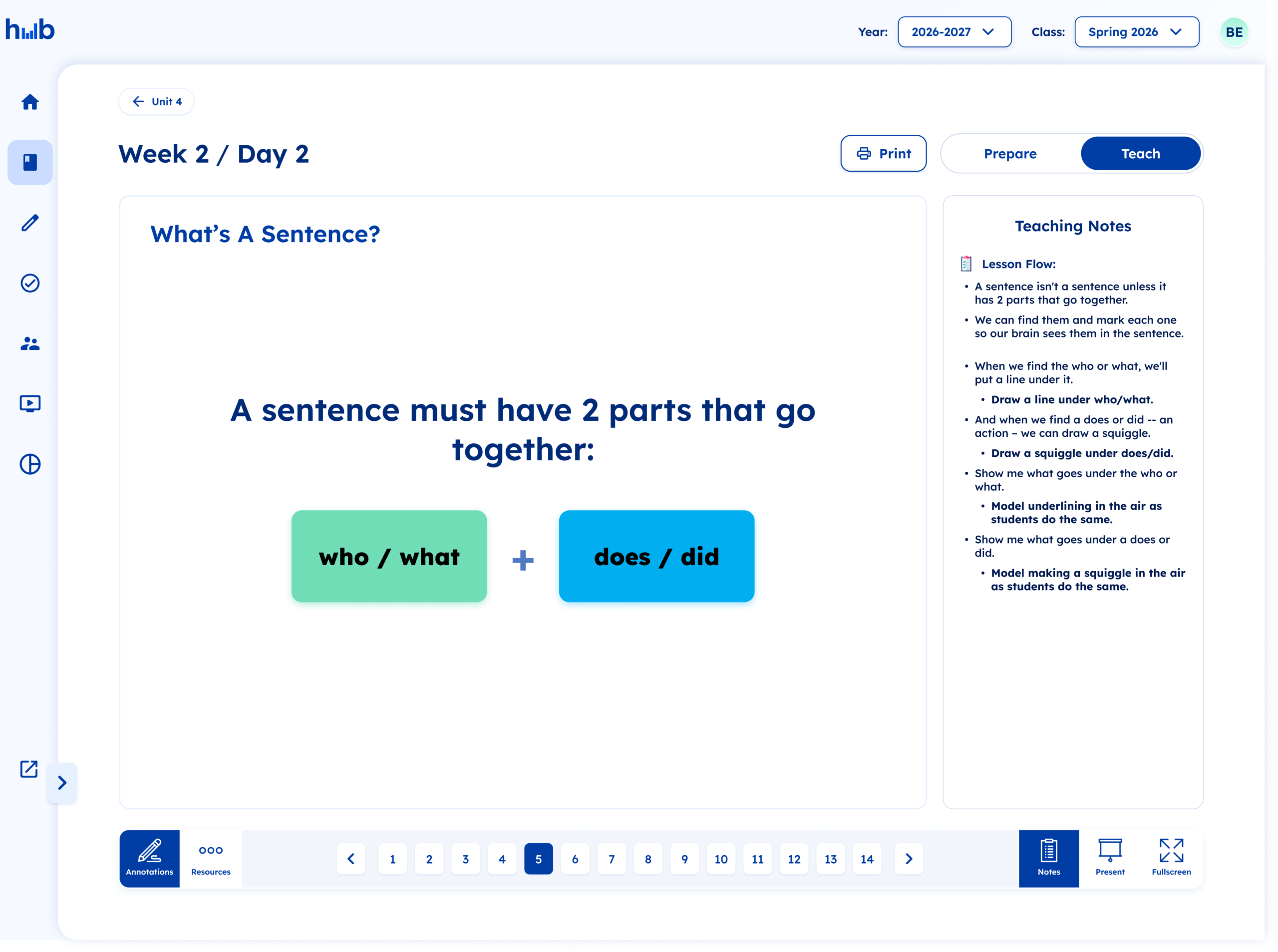Go back to Unit 4
The height and width of the screenshot is (952, 1278).
point(156,101)
